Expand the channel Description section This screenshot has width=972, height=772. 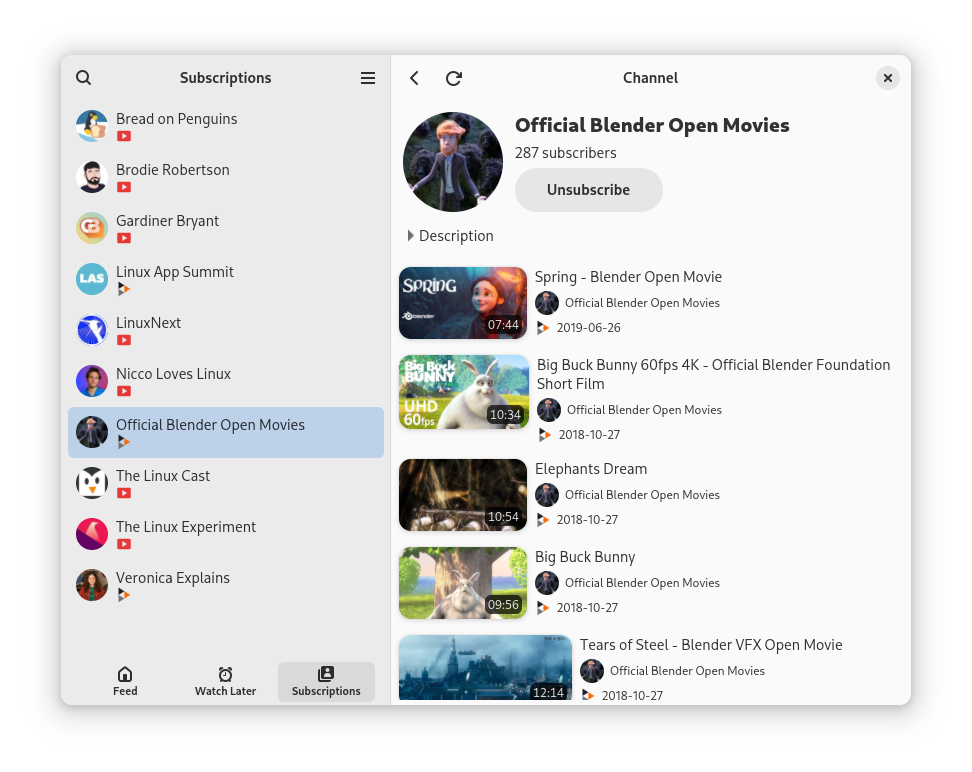pos(451,236)
